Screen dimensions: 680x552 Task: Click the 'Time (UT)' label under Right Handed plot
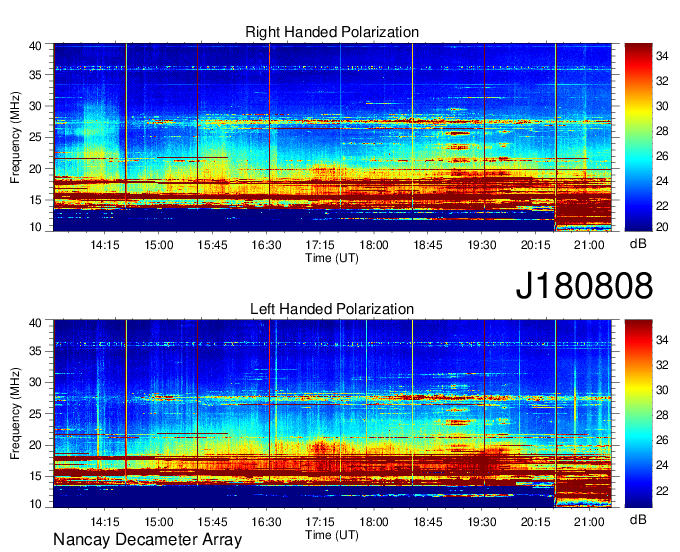coord(332,258)
